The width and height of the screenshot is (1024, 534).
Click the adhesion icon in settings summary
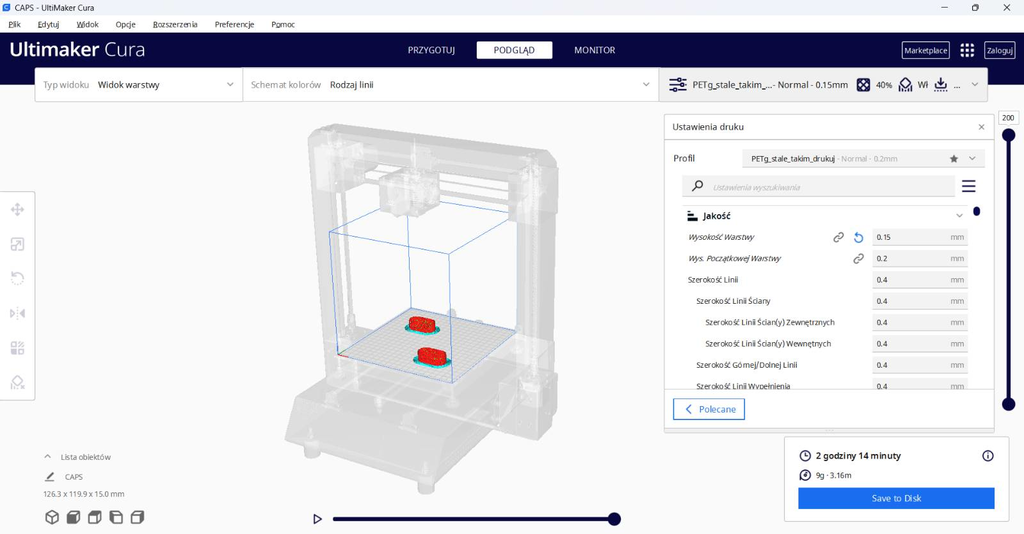[940, 85]
